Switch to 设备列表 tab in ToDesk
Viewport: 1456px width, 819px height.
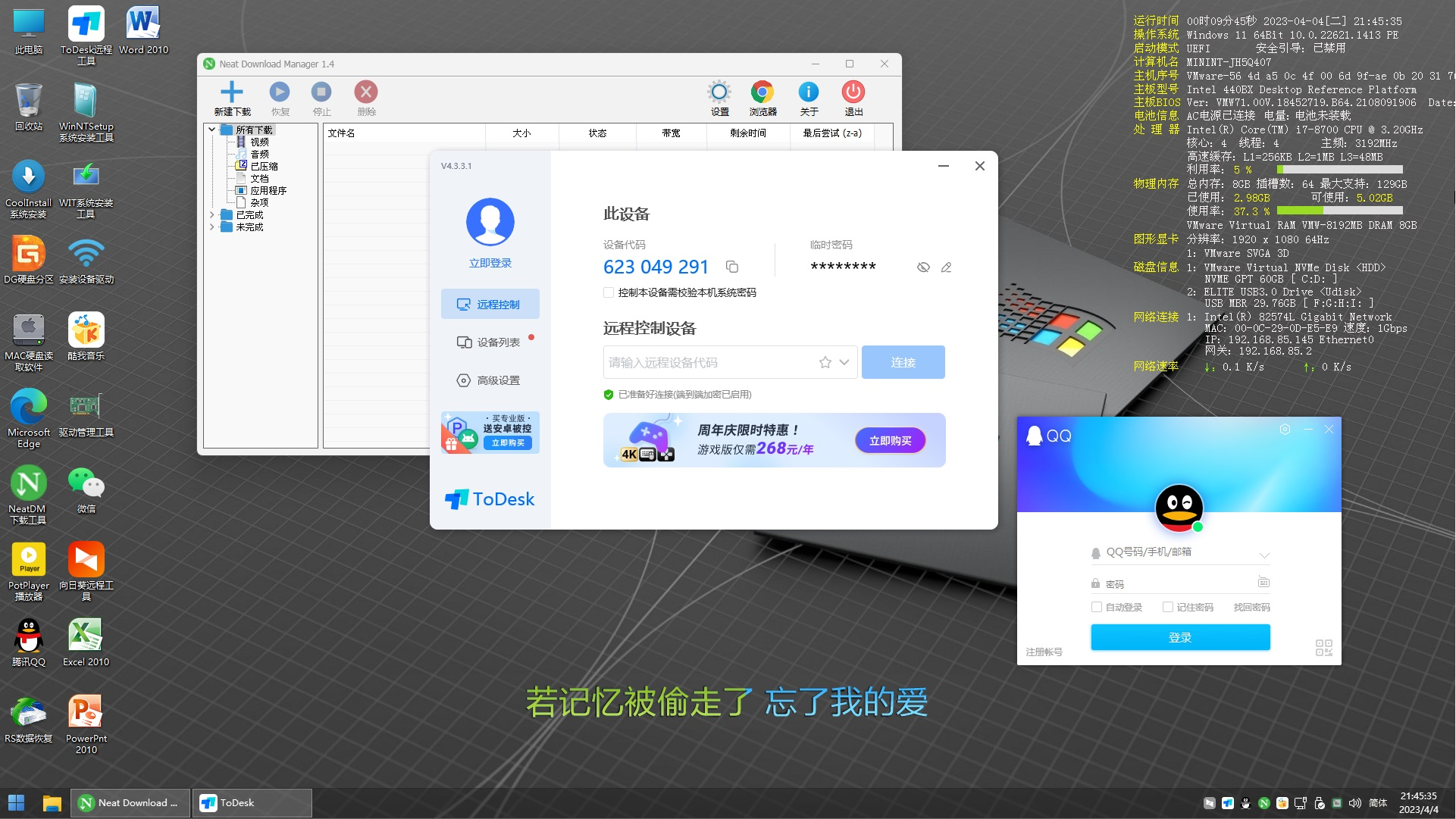[x=490, y=342]
